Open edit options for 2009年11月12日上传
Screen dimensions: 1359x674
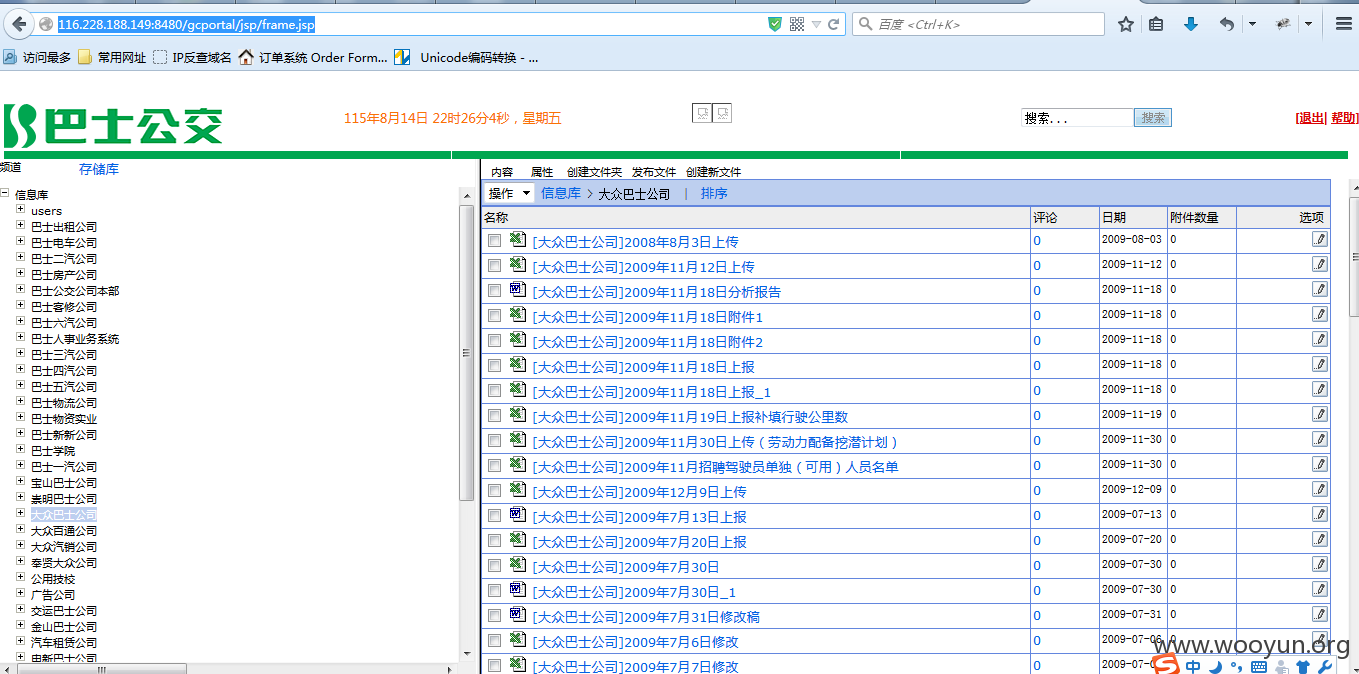pos(1320,265)
